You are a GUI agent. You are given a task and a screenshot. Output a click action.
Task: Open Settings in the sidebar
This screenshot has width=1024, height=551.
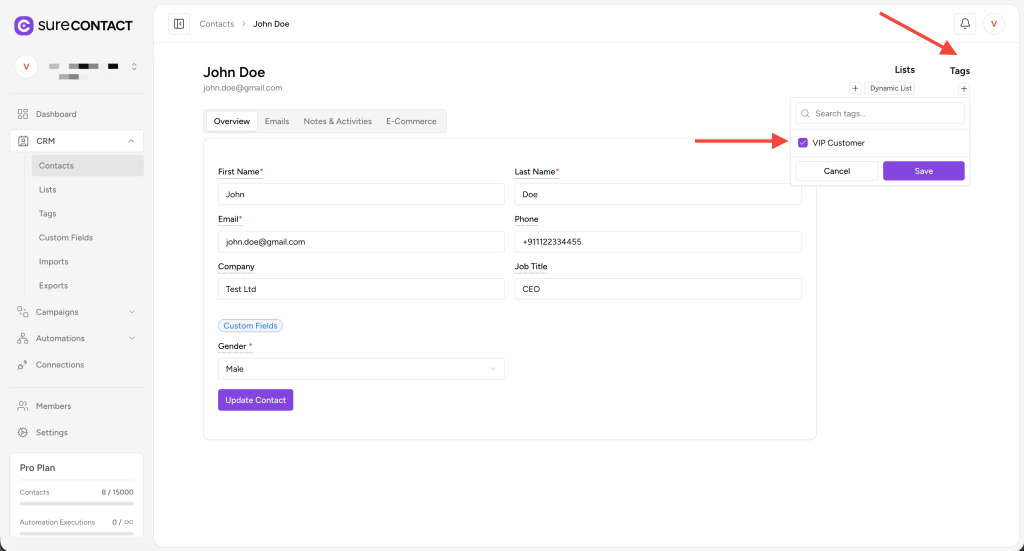click(51, 433)
